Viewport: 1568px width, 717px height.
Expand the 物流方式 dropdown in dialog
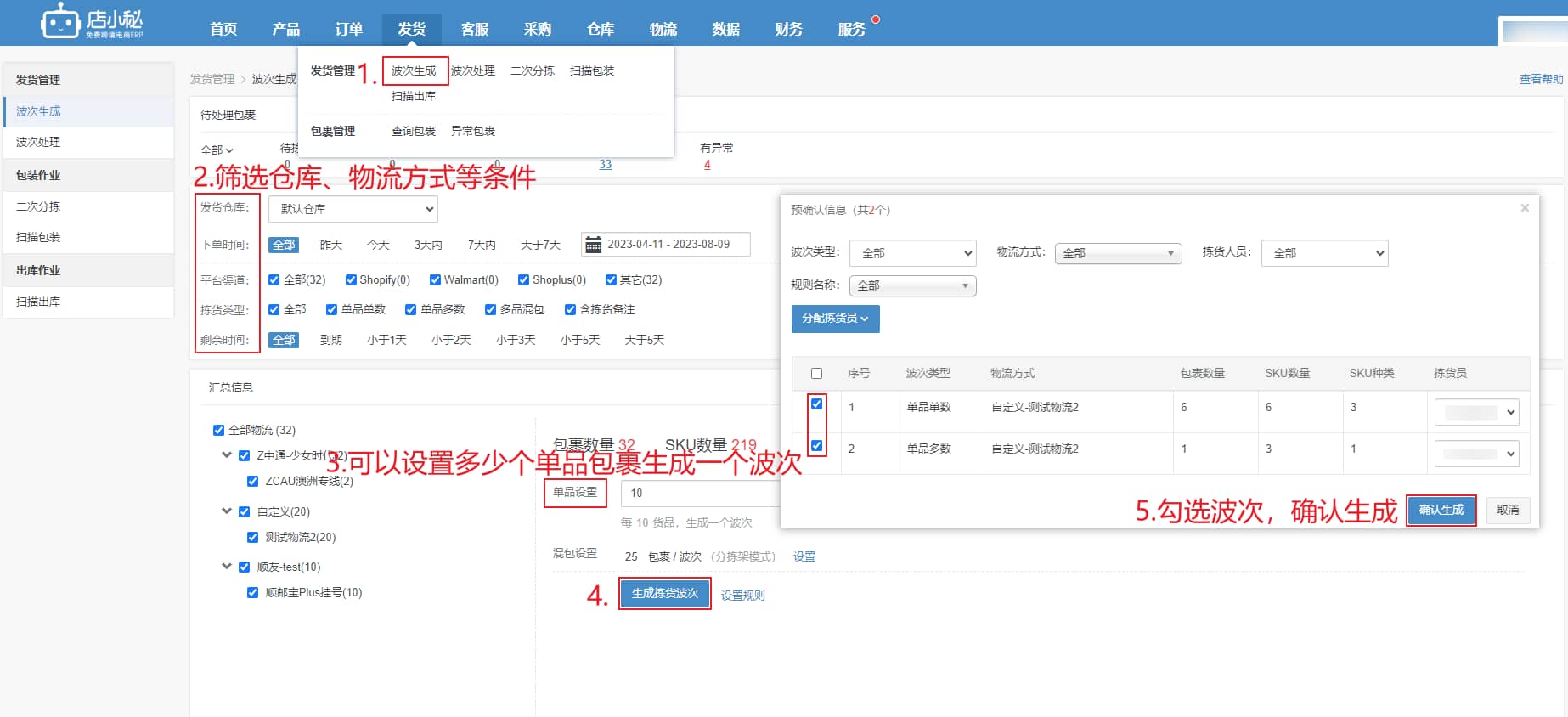pyautogui.click(x=1118, y=253)
